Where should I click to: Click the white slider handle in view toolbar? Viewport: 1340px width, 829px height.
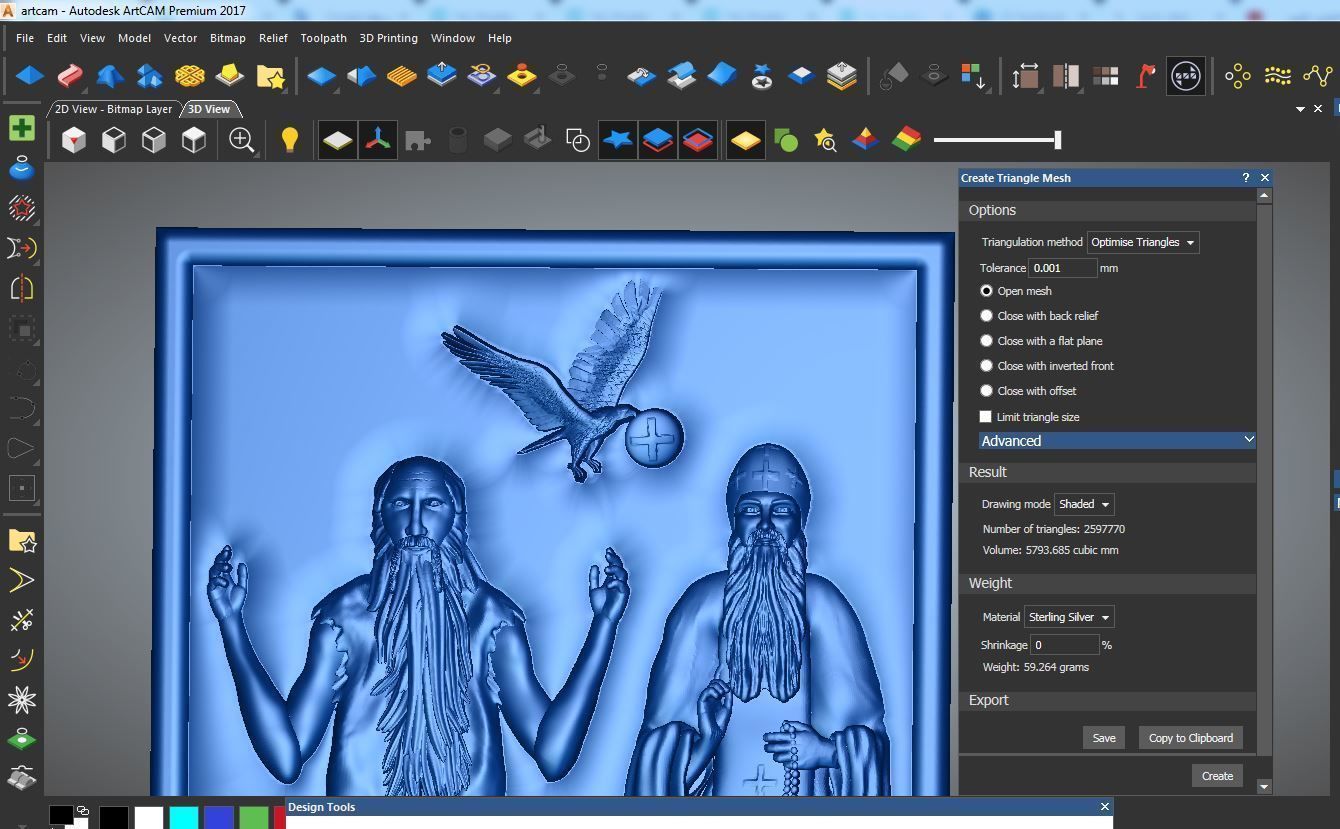tap(1057, 140)
